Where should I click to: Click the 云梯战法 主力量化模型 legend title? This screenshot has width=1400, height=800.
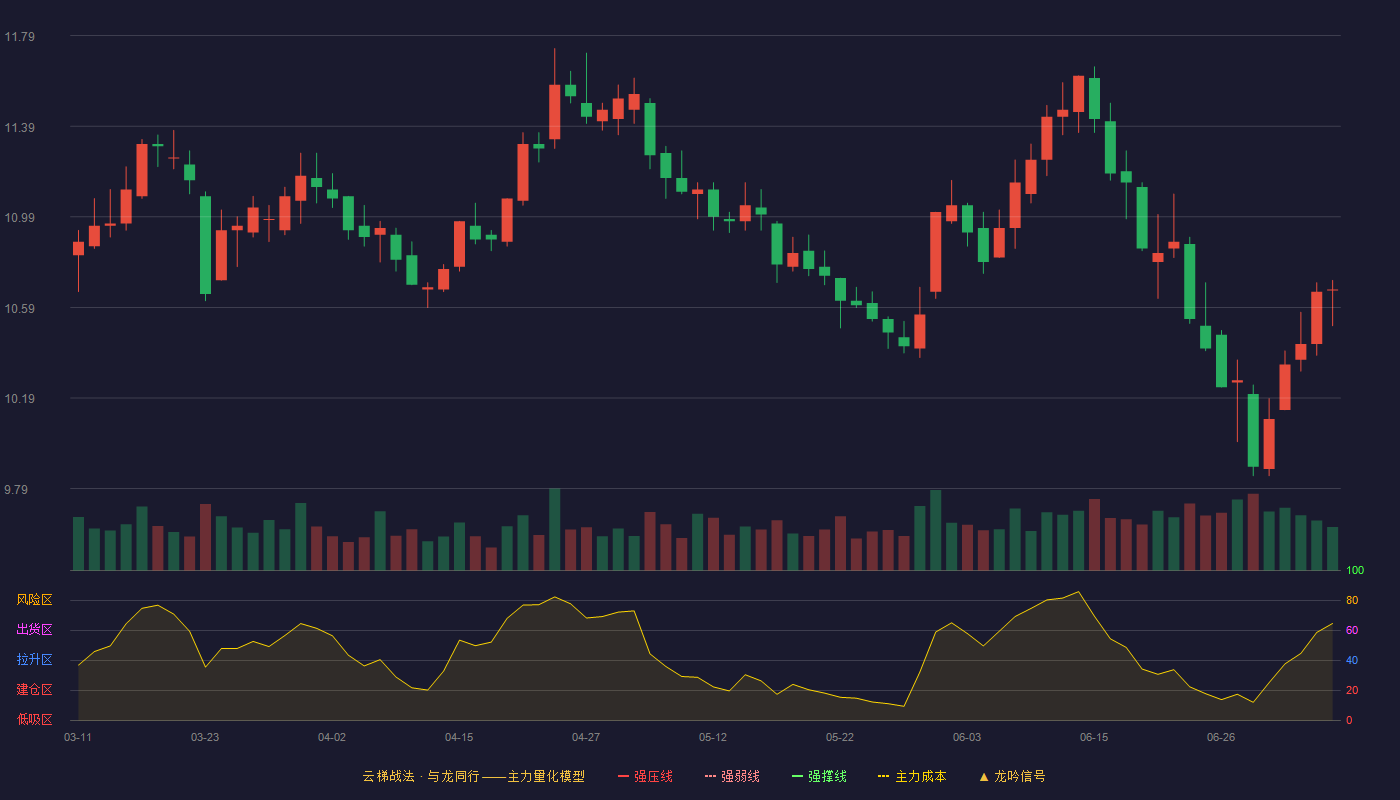pyautogui.click(x=473, y=776)
